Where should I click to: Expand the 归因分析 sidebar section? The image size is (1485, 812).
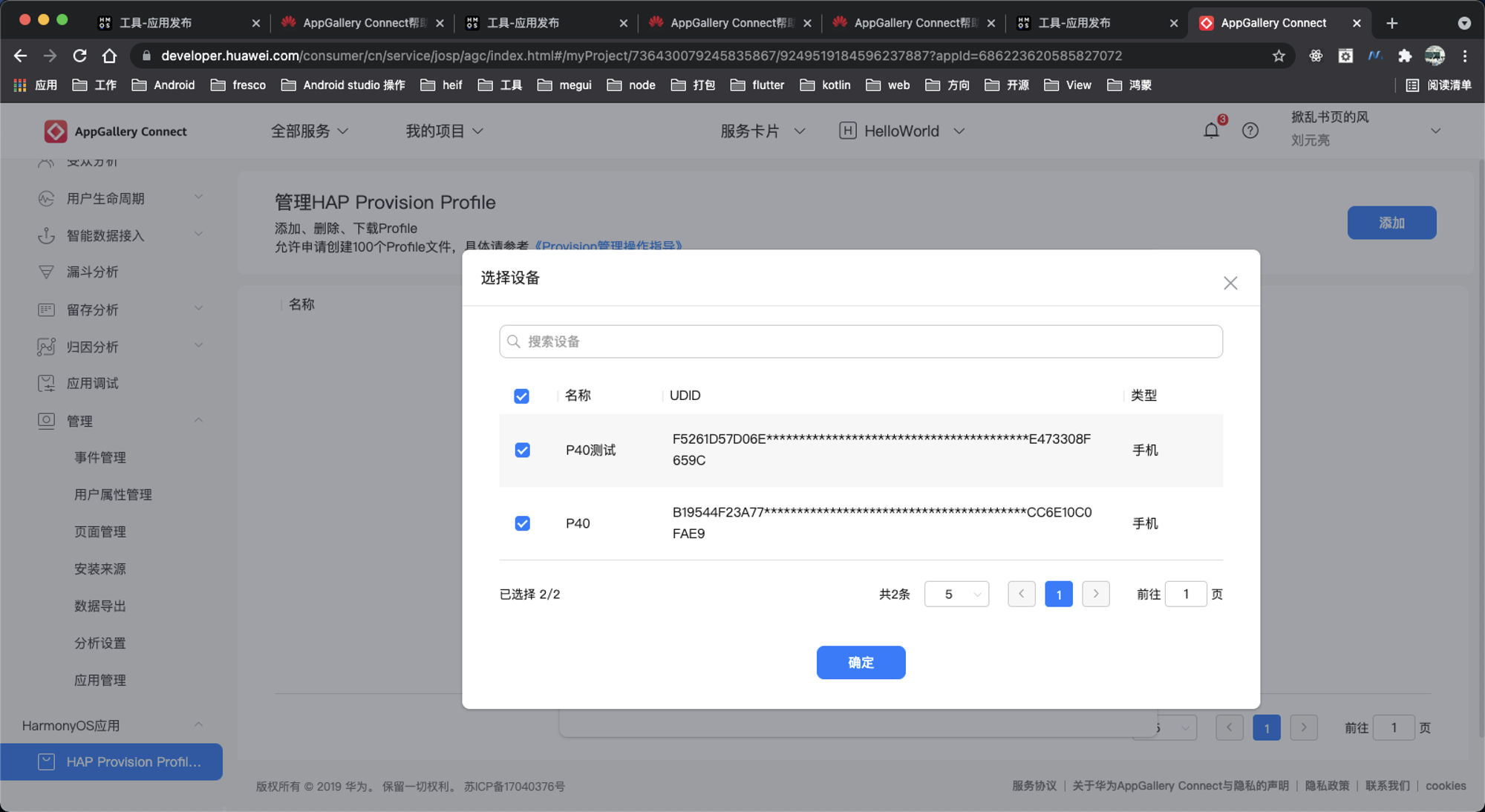point(198,345)
